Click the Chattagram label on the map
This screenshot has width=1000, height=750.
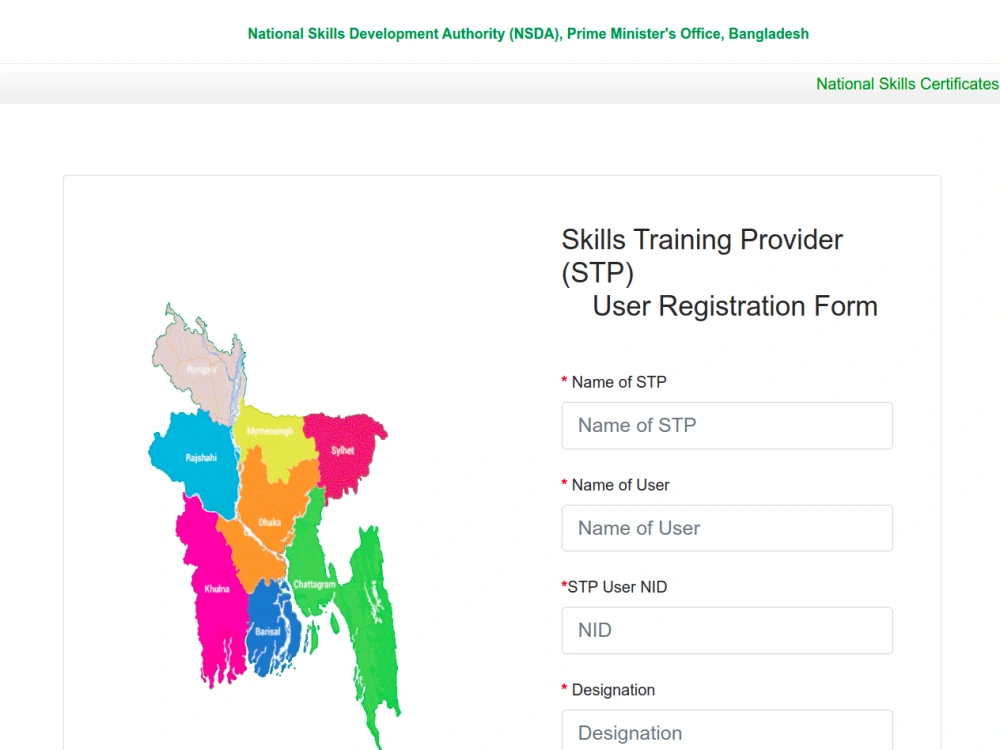click(x=314, y=584)
